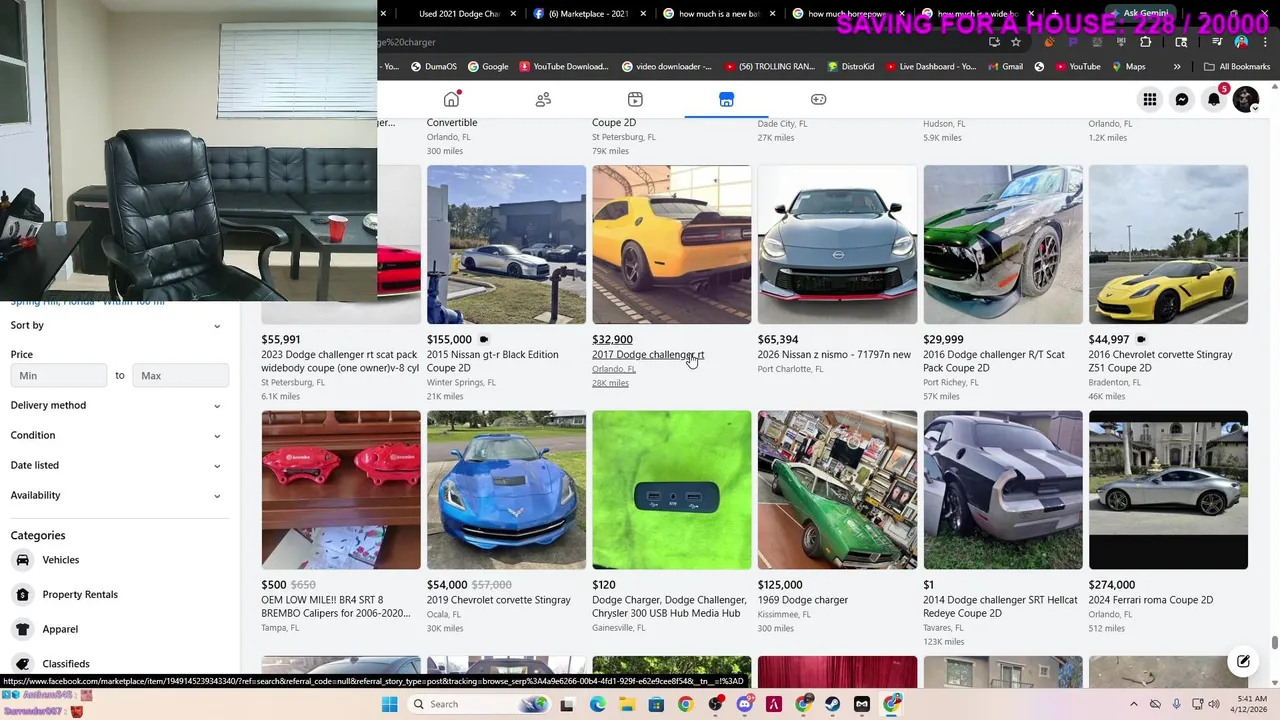
Task: Click inside the Min price field
Action: click(59, 375)
